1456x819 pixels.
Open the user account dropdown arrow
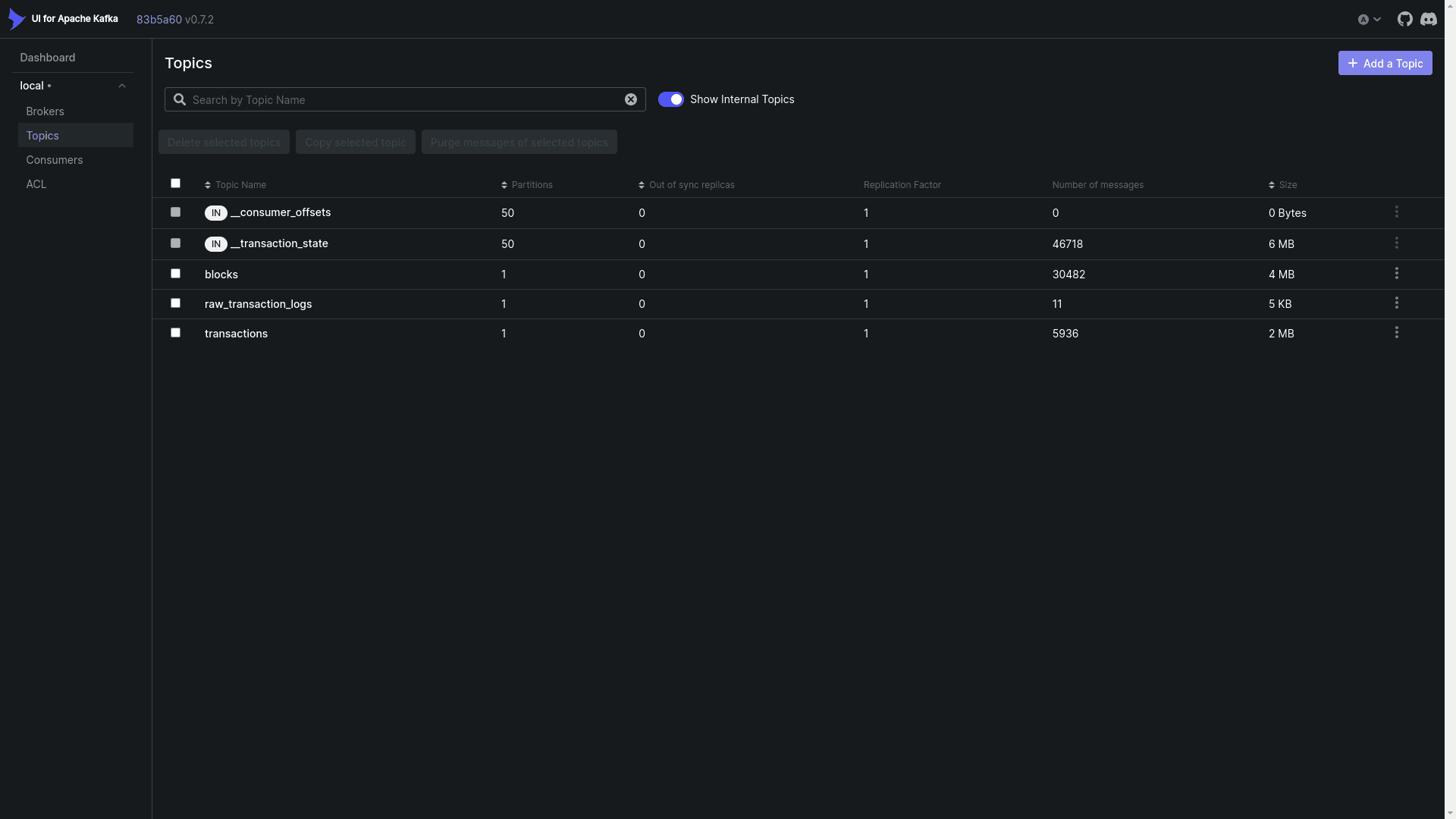(1377, 19)
